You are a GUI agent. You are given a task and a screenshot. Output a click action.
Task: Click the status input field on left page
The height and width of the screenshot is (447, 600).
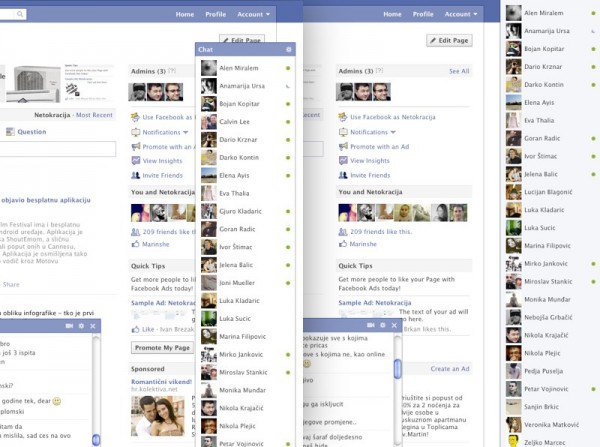point(57,149)
